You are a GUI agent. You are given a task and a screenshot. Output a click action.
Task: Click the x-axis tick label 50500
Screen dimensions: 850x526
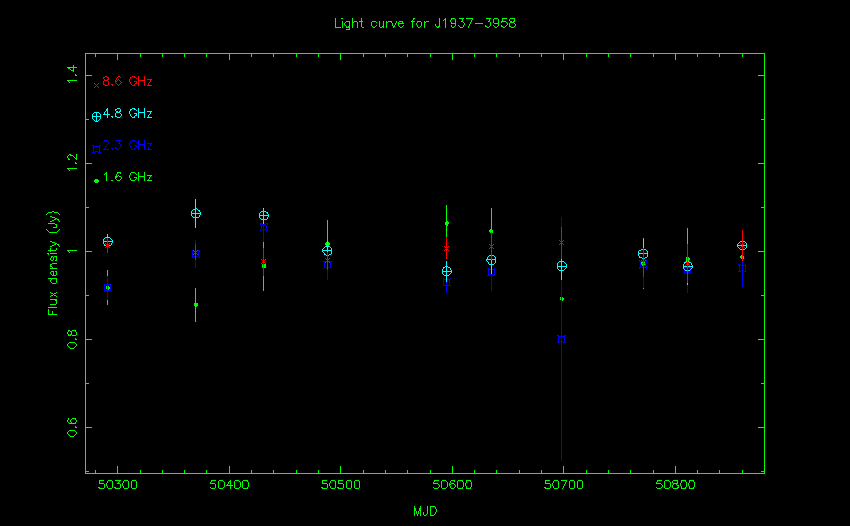tap(340, 485)
